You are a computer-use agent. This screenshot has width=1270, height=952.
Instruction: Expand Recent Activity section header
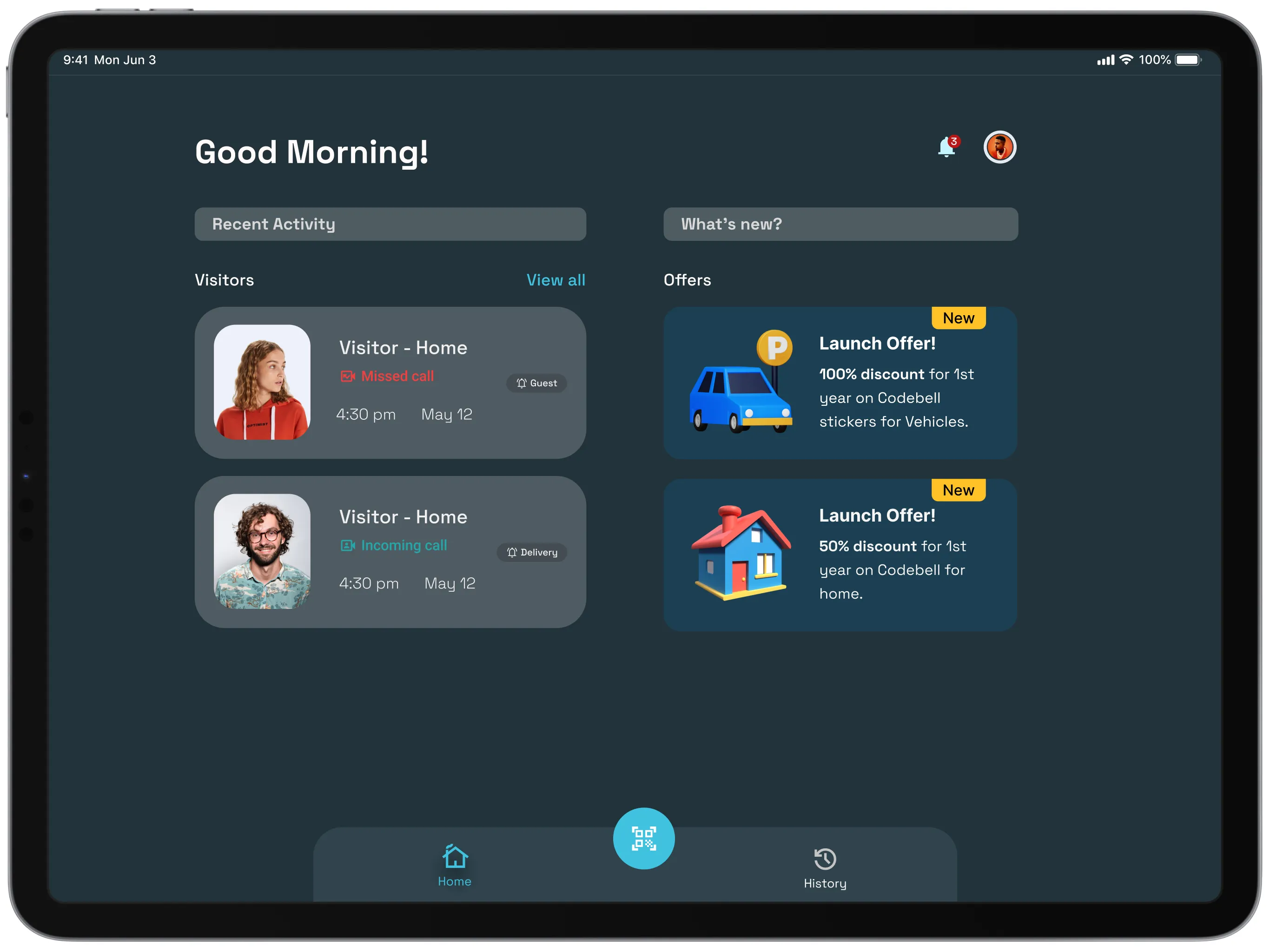[390, 223]
